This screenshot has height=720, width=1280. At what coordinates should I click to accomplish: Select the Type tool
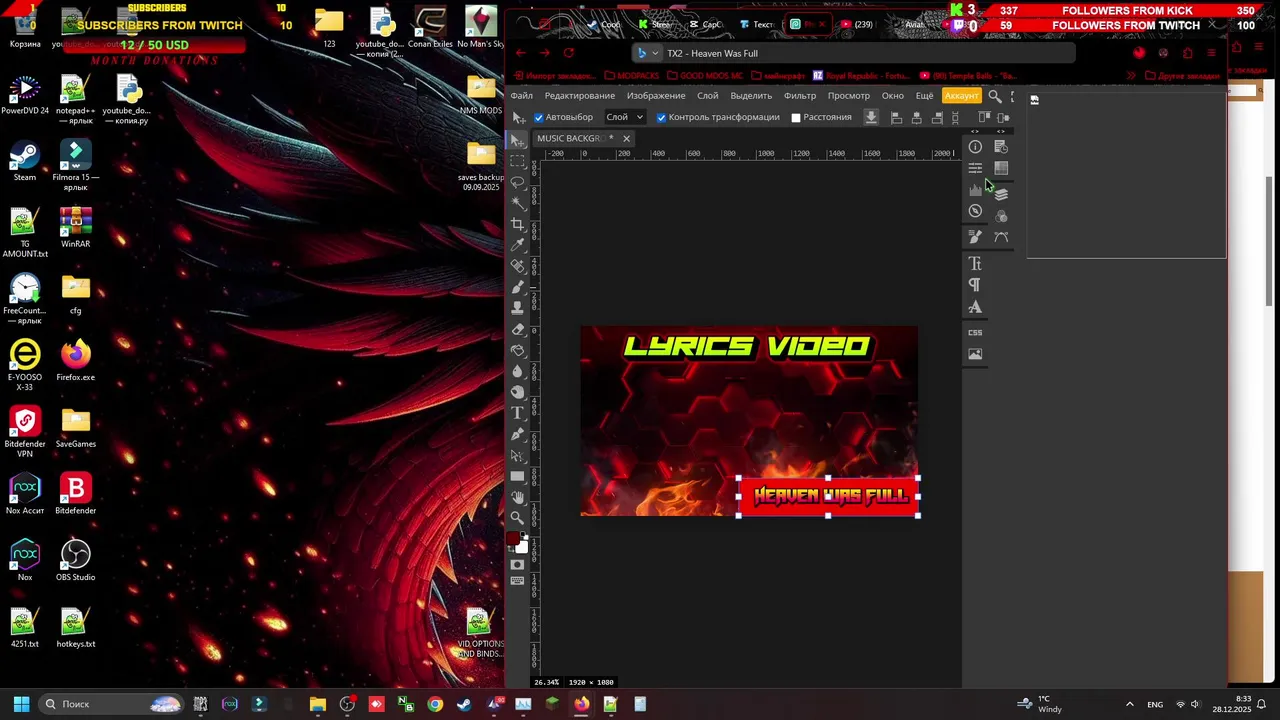517,413
